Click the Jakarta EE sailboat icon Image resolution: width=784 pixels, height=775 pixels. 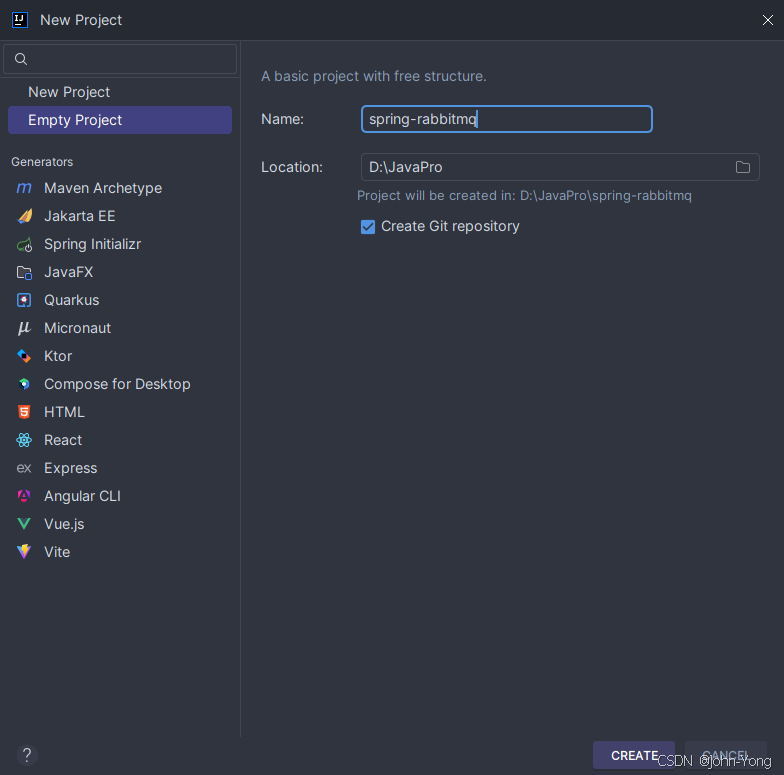[x=24, y=216]
